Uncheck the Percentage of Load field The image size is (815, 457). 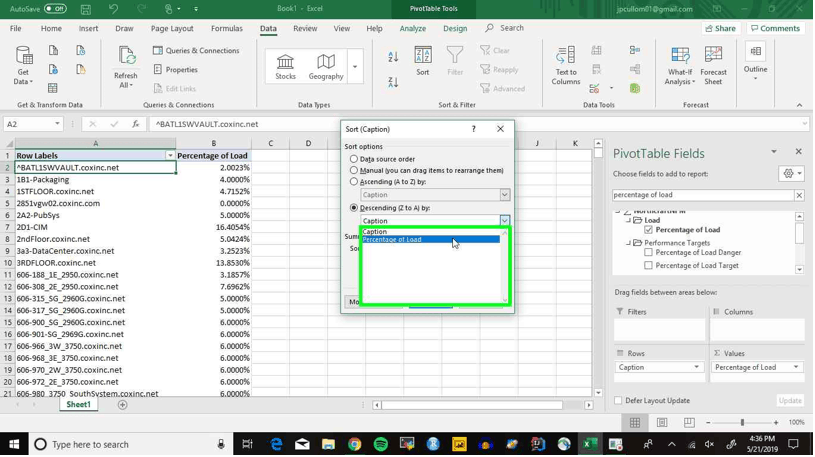point(648,230)
